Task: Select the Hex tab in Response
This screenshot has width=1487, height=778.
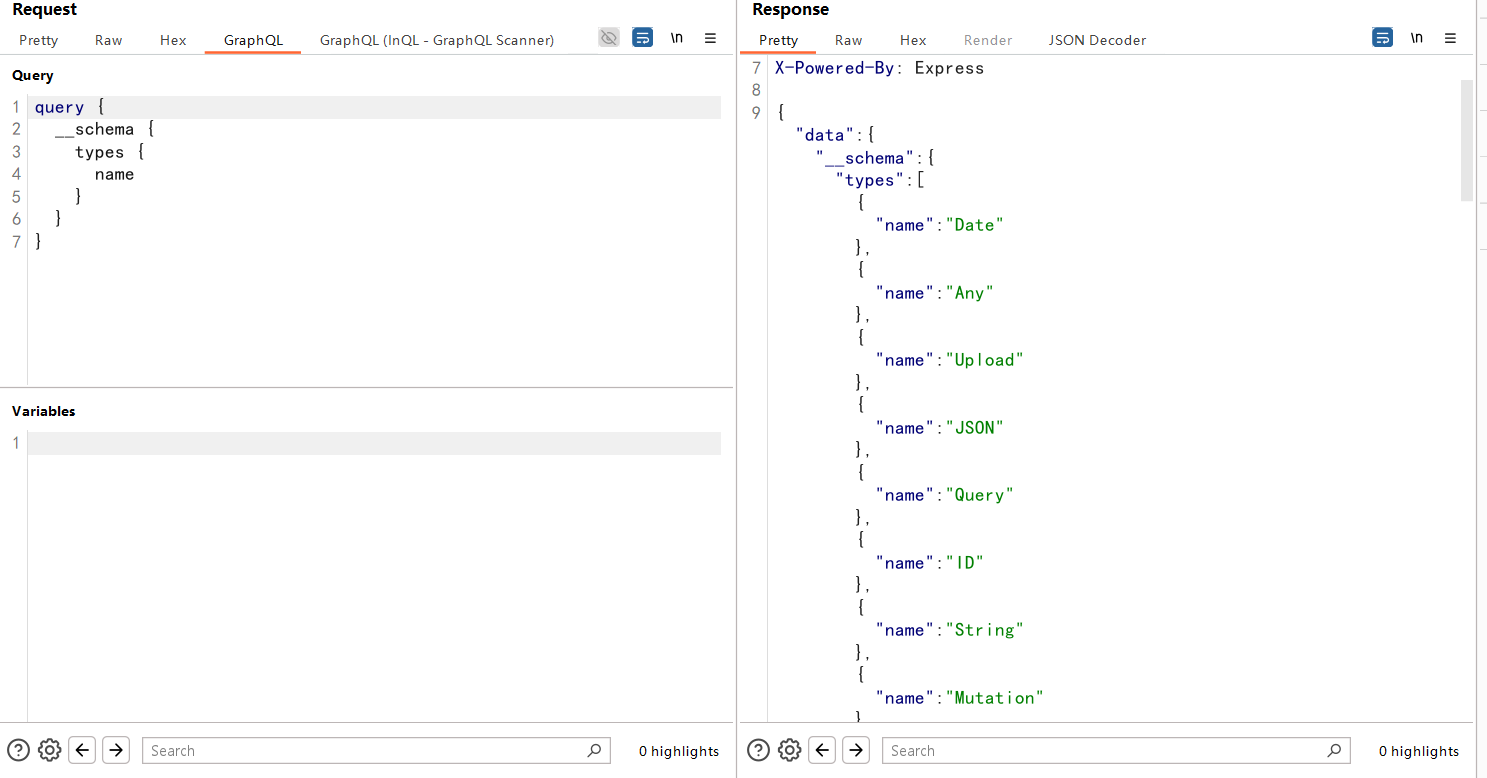Action: click(913, 40)
